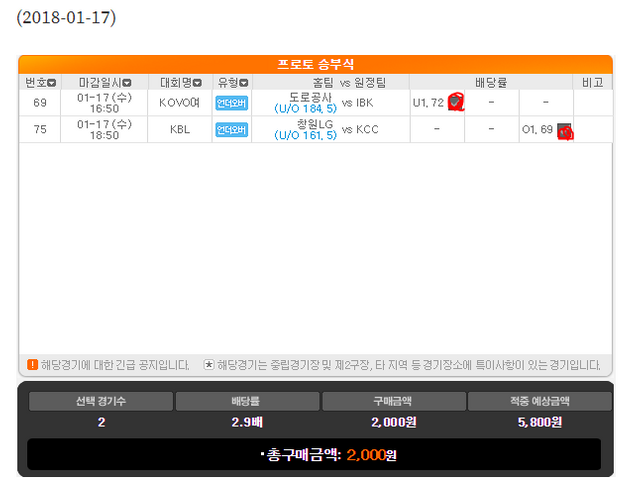Screen dimensions: 640x492
Task: Click the 선택 경기수 summary header
Action: pyautogui.click(x=101, y=401)
